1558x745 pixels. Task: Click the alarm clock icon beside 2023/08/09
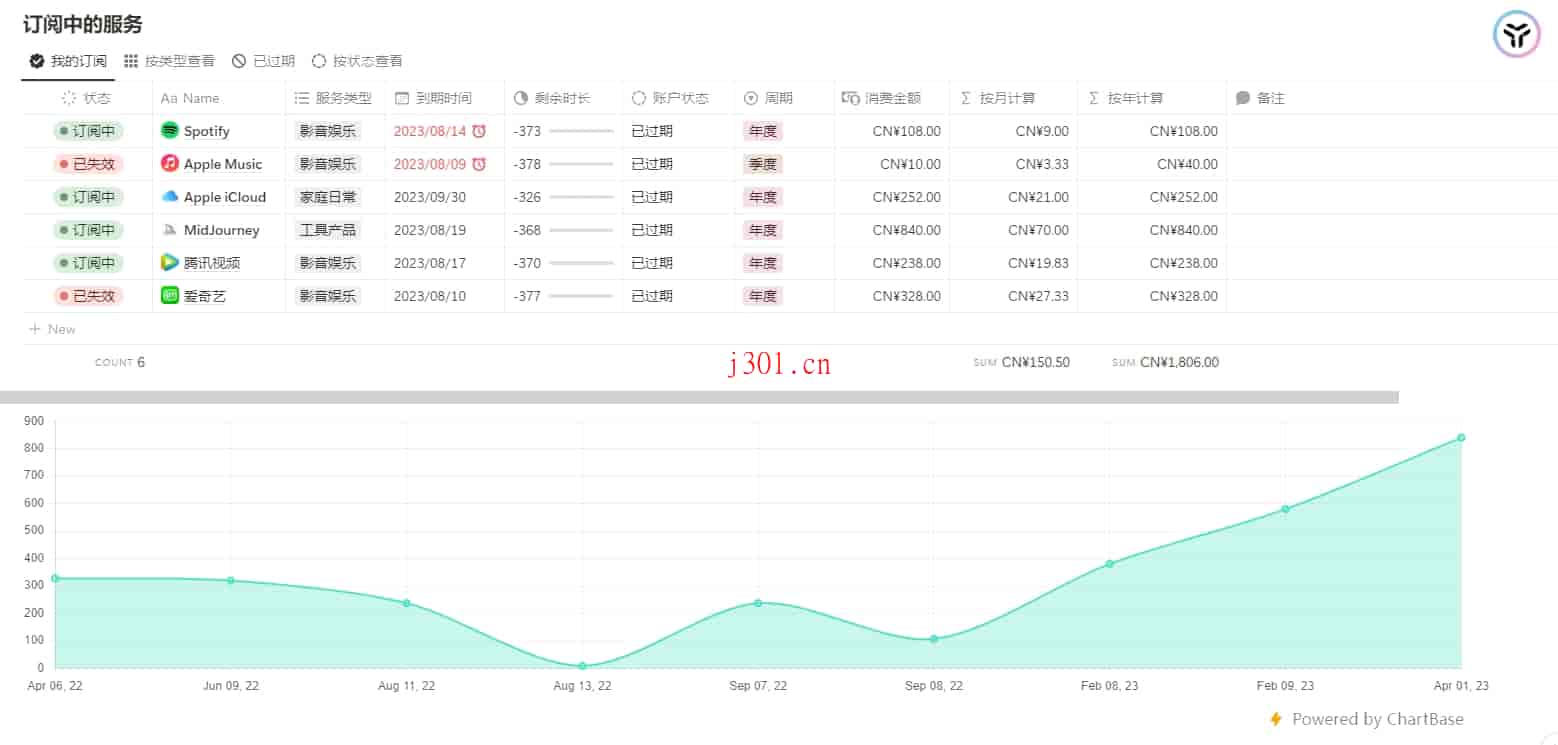(x=479, y=164)
